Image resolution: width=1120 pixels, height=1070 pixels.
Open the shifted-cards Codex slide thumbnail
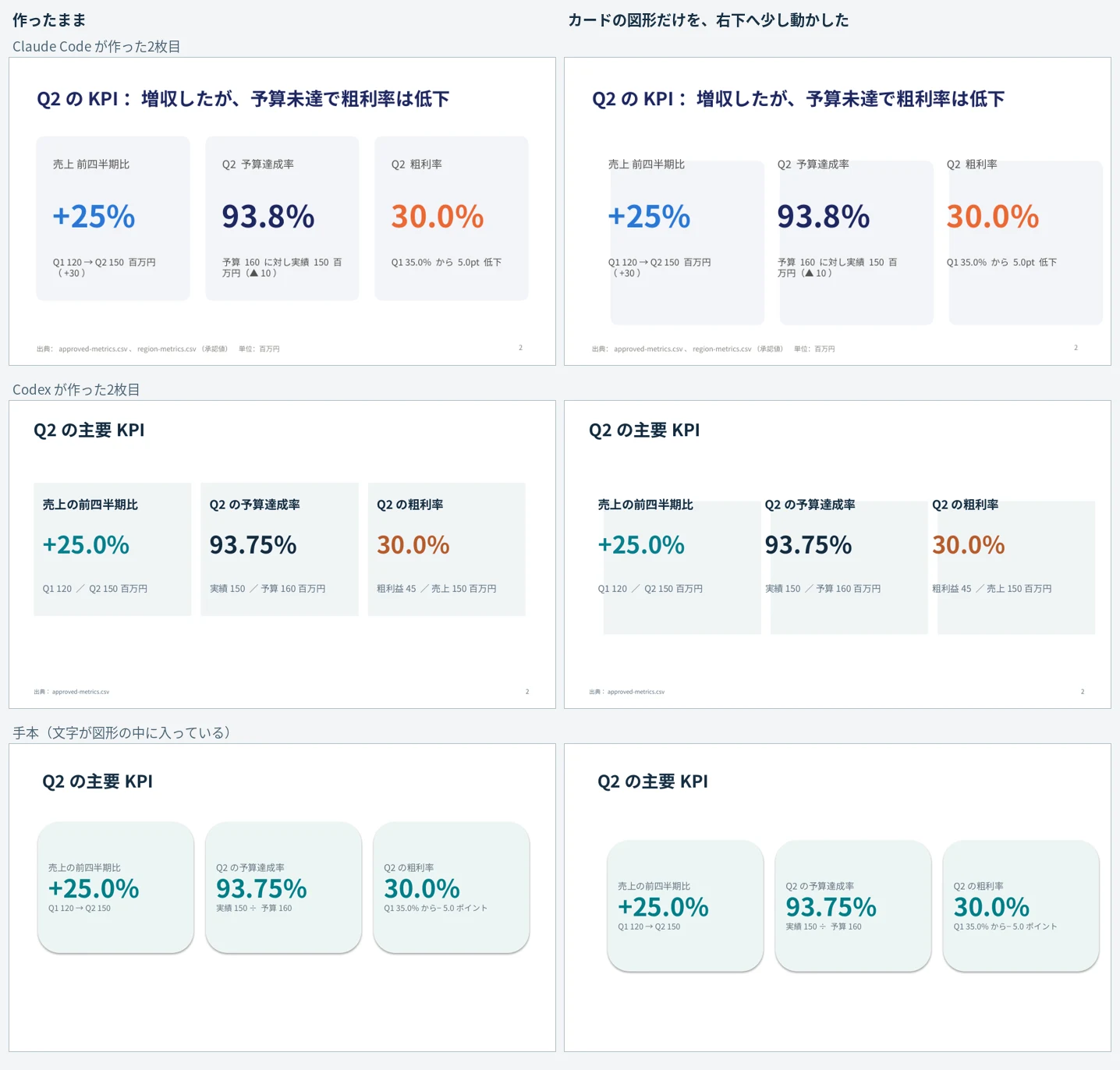[x=838, y=554]
